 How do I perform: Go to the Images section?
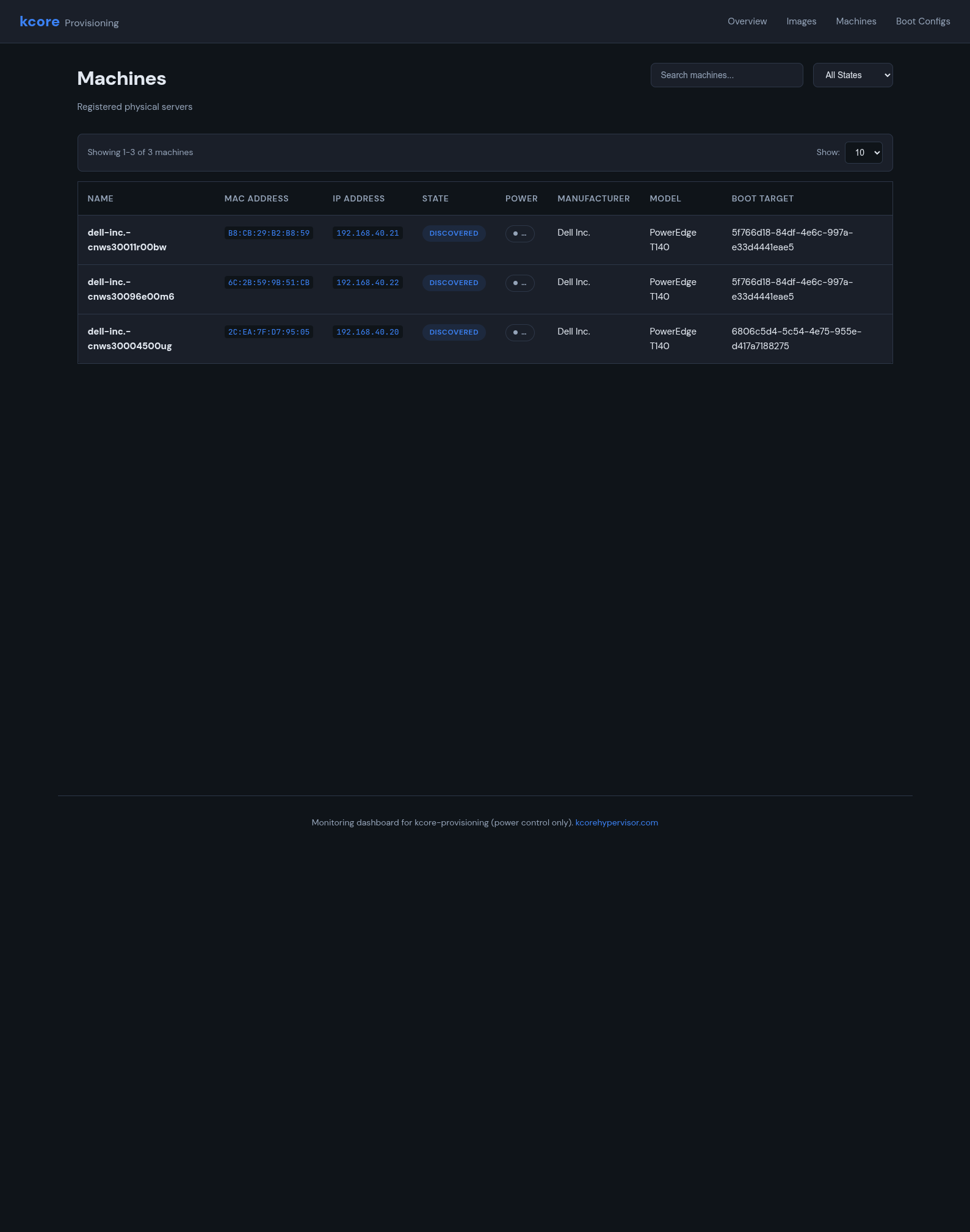pyautogui.click(x=802, y=21)
